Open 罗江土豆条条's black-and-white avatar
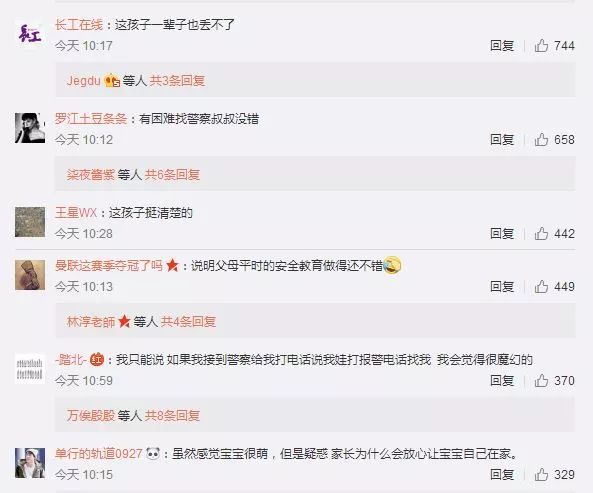Viewport: 593px width, 493px height. [x=30, y=128]
